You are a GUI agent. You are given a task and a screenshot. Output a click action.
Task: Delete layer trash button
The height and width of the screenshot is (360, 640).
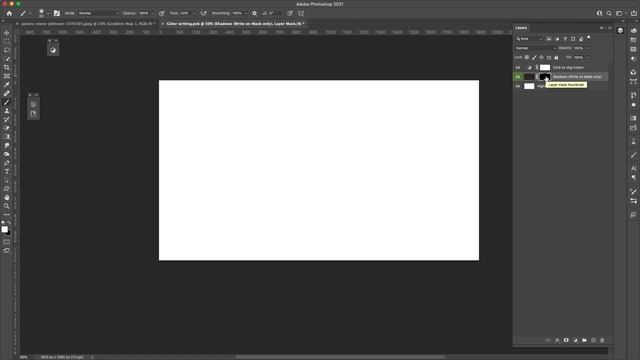pos(602,340)
